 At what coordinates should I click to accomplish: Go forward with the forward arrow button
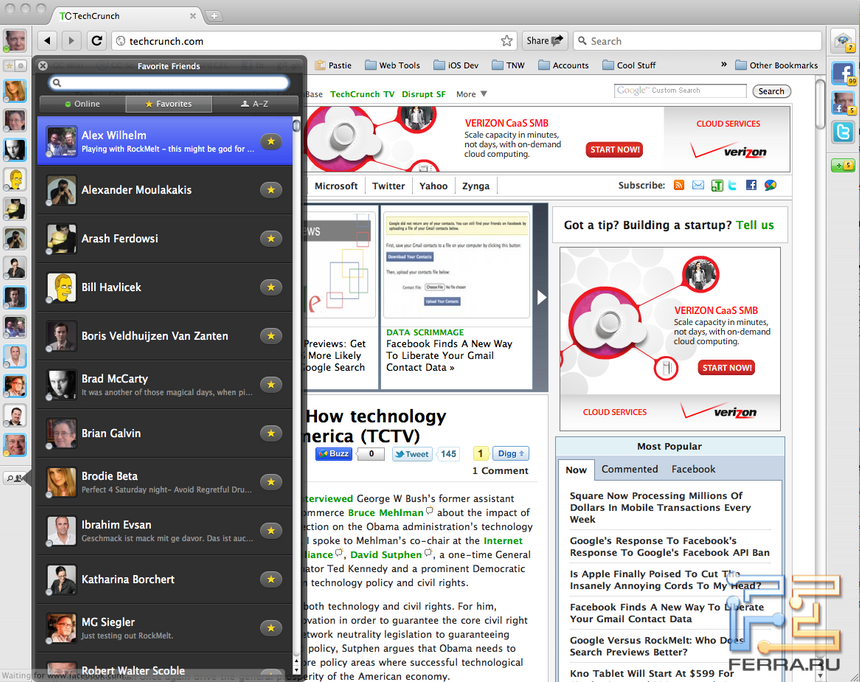point(71,41)
